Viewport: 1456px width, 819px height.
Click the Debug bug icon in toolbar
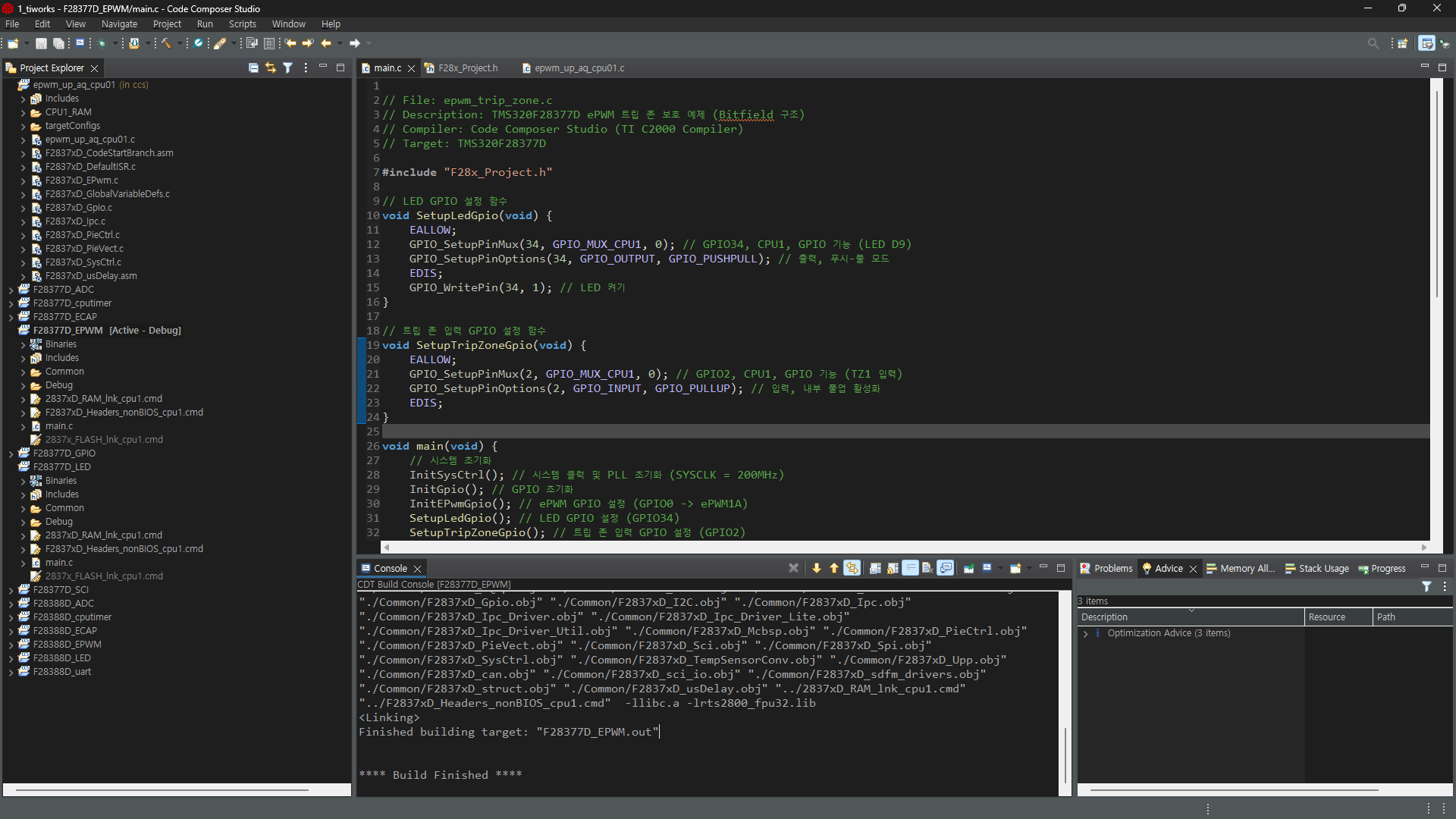(102, 43)
